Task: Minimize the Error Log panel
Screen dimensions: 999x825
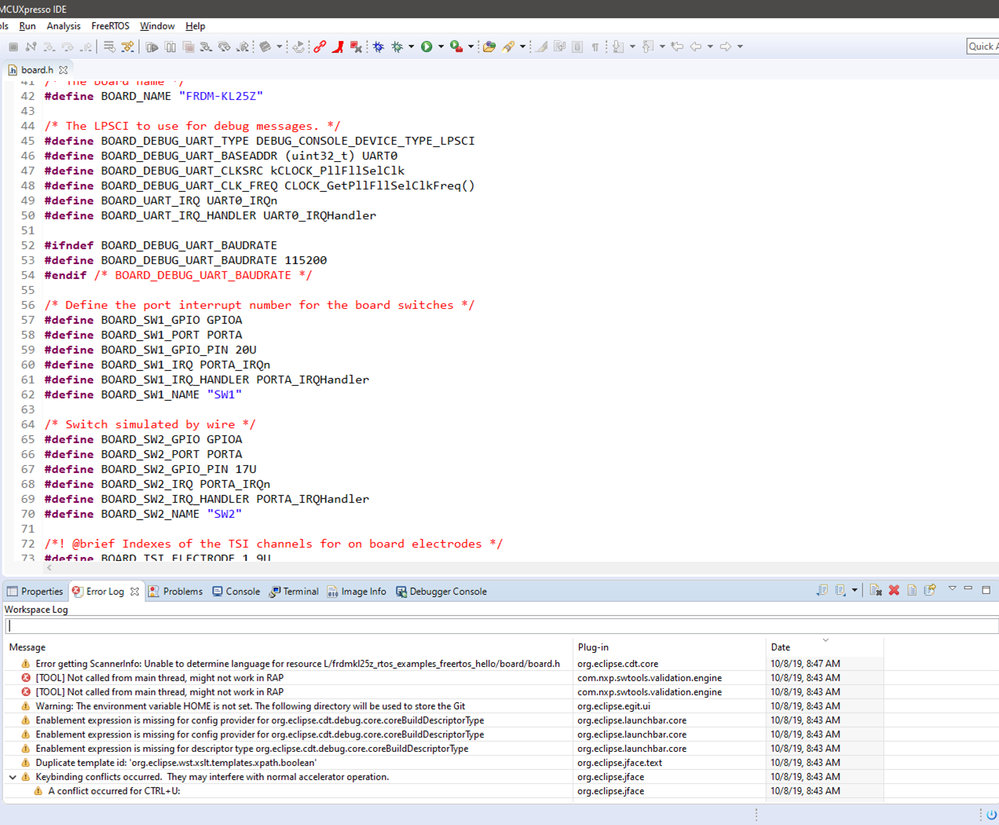Action: 968,589
